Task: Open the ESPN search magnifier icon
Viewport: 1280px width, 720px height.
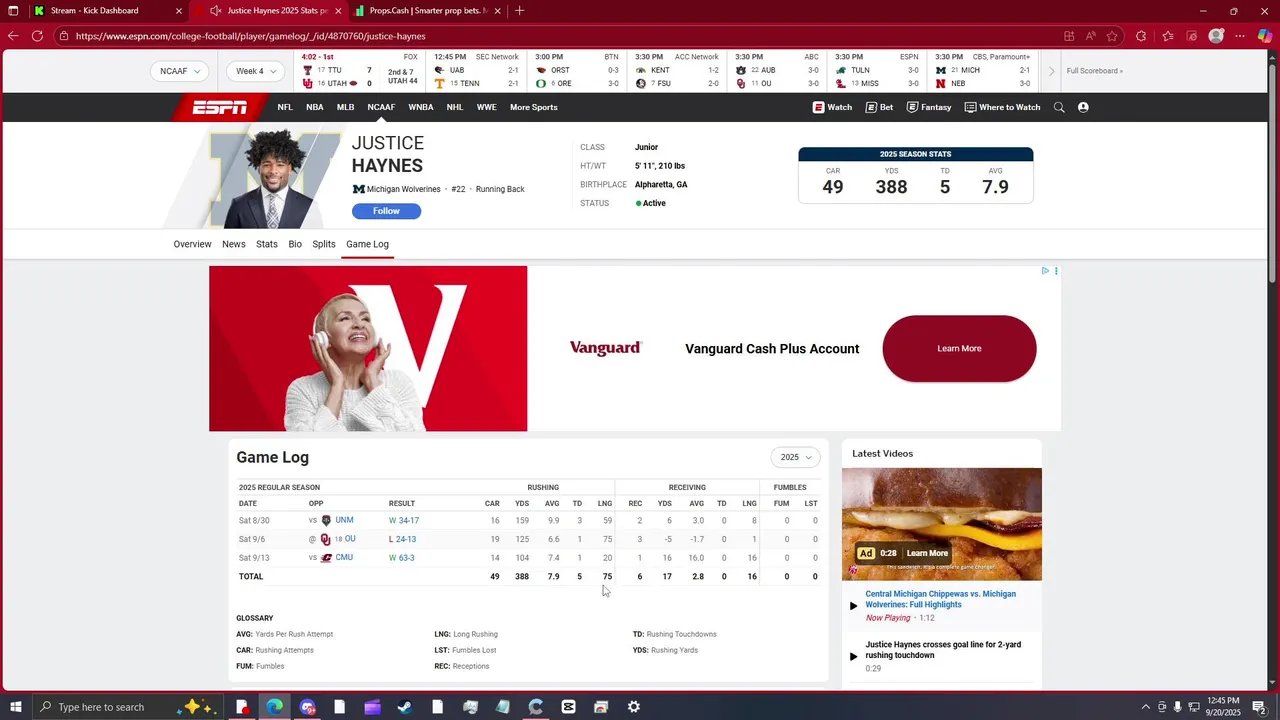Action: pos(1059,107)
